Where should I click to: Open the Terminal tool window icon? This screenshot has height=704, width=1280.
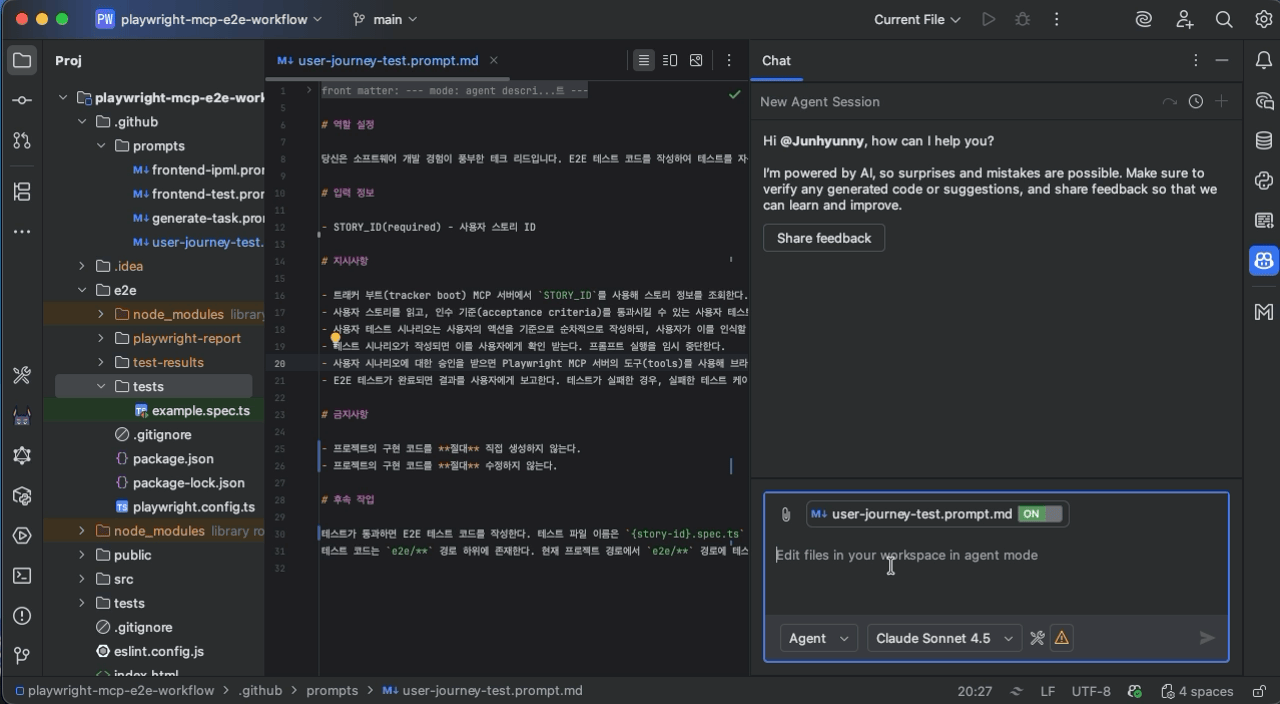(x=22, y=576)
